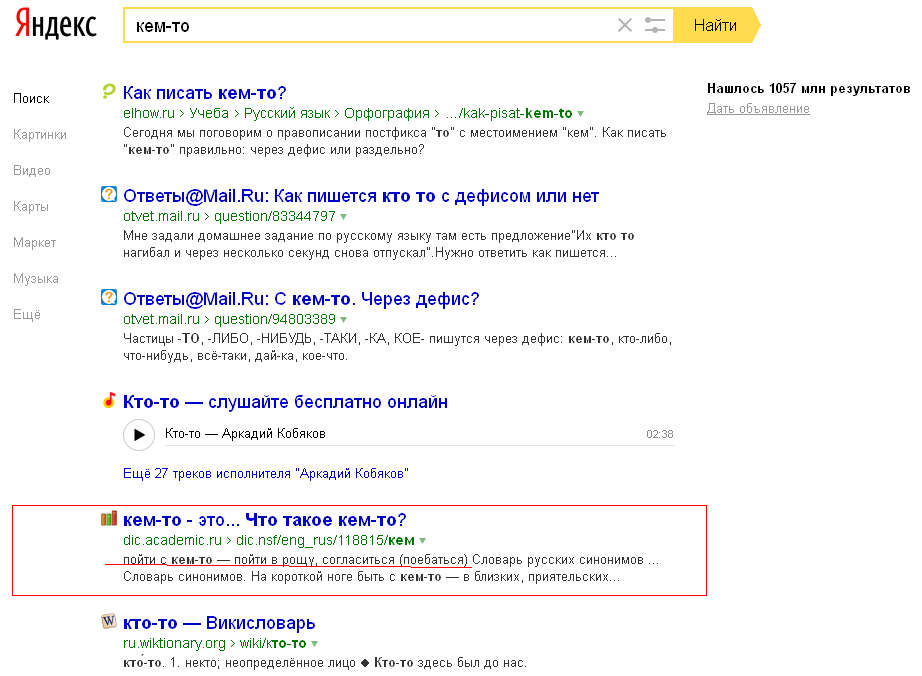
Task: Open advanced search settings icon
Action: pos(655,26)
